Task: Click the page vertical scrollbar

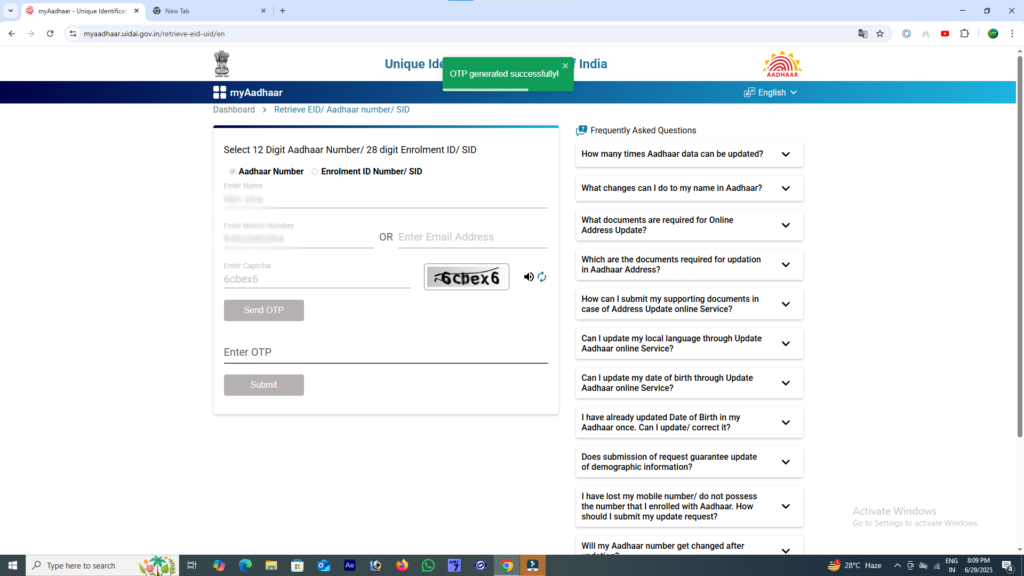Action: (x=1019, y=247)
